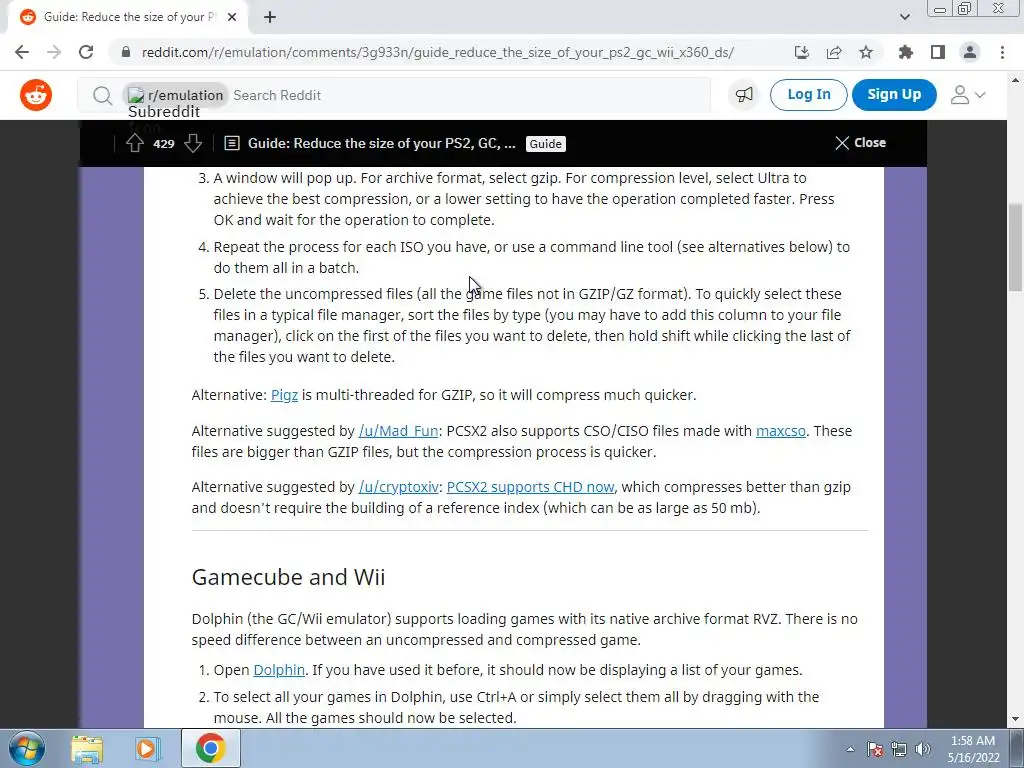Expand the user account dropdown

click(x=968, y=95)
